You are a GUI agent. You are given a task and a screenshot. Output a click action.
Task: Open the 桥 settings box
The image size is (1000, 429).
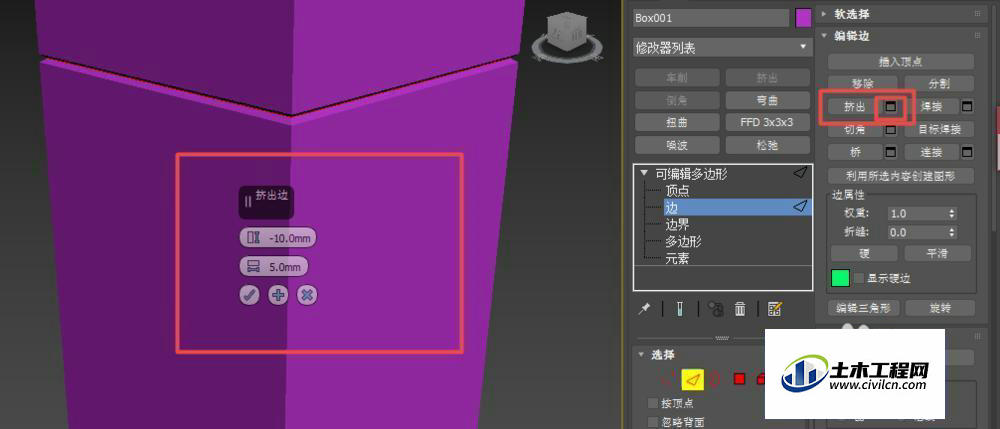890,152
